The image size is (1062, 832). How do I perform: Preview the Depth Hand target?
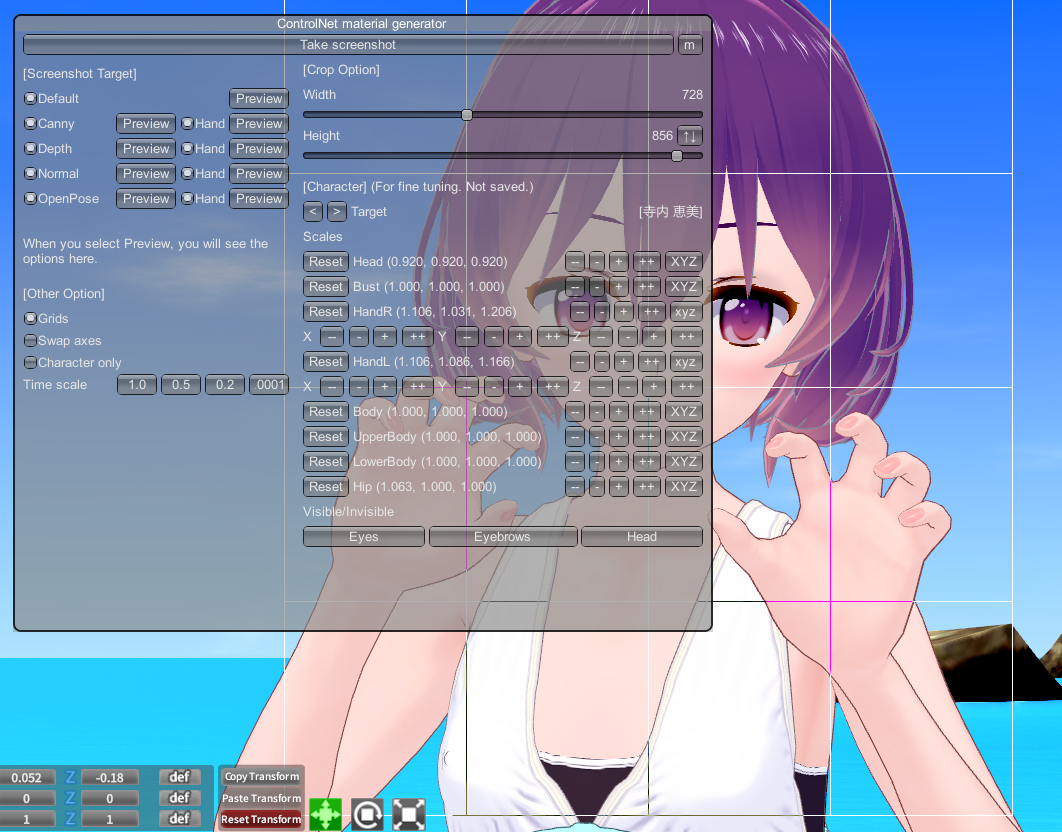tap(259, 148)
